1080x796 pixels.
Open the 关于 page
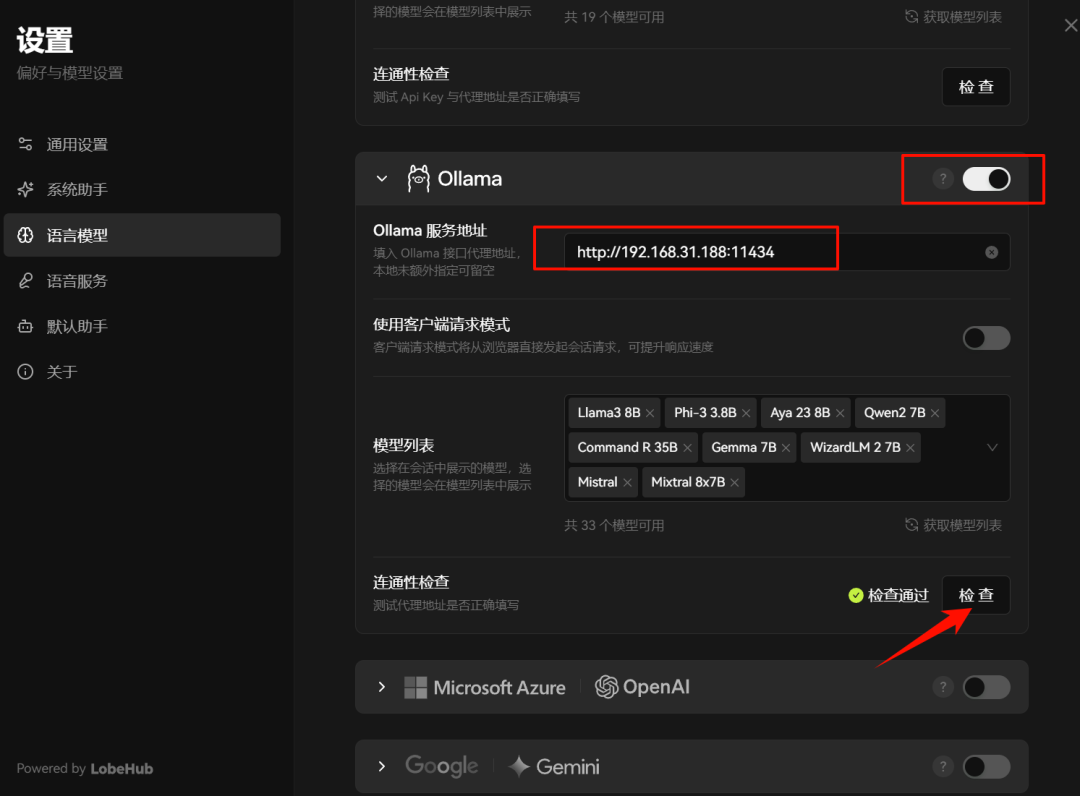(142, 372)
